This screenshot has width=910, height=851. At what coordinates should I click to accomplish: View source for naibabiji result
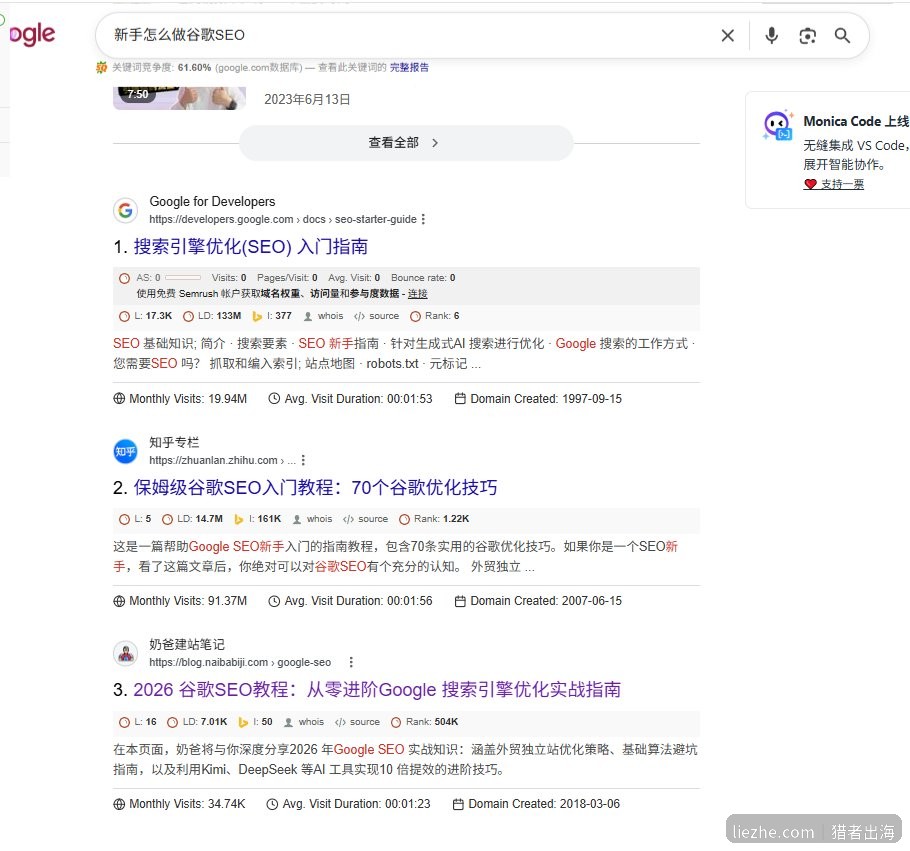(x=358, y=722)
